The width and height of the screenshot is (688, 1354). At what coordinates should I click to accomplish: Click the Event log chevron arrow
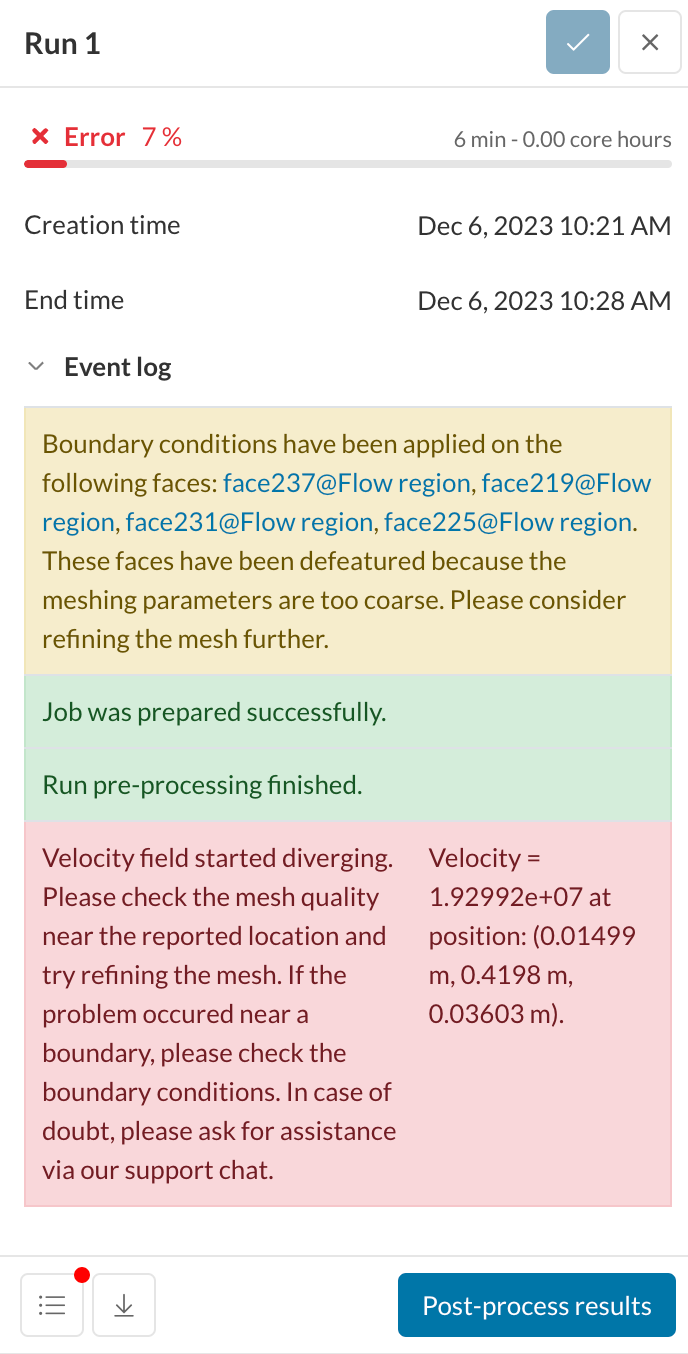(x=36, y=366)
